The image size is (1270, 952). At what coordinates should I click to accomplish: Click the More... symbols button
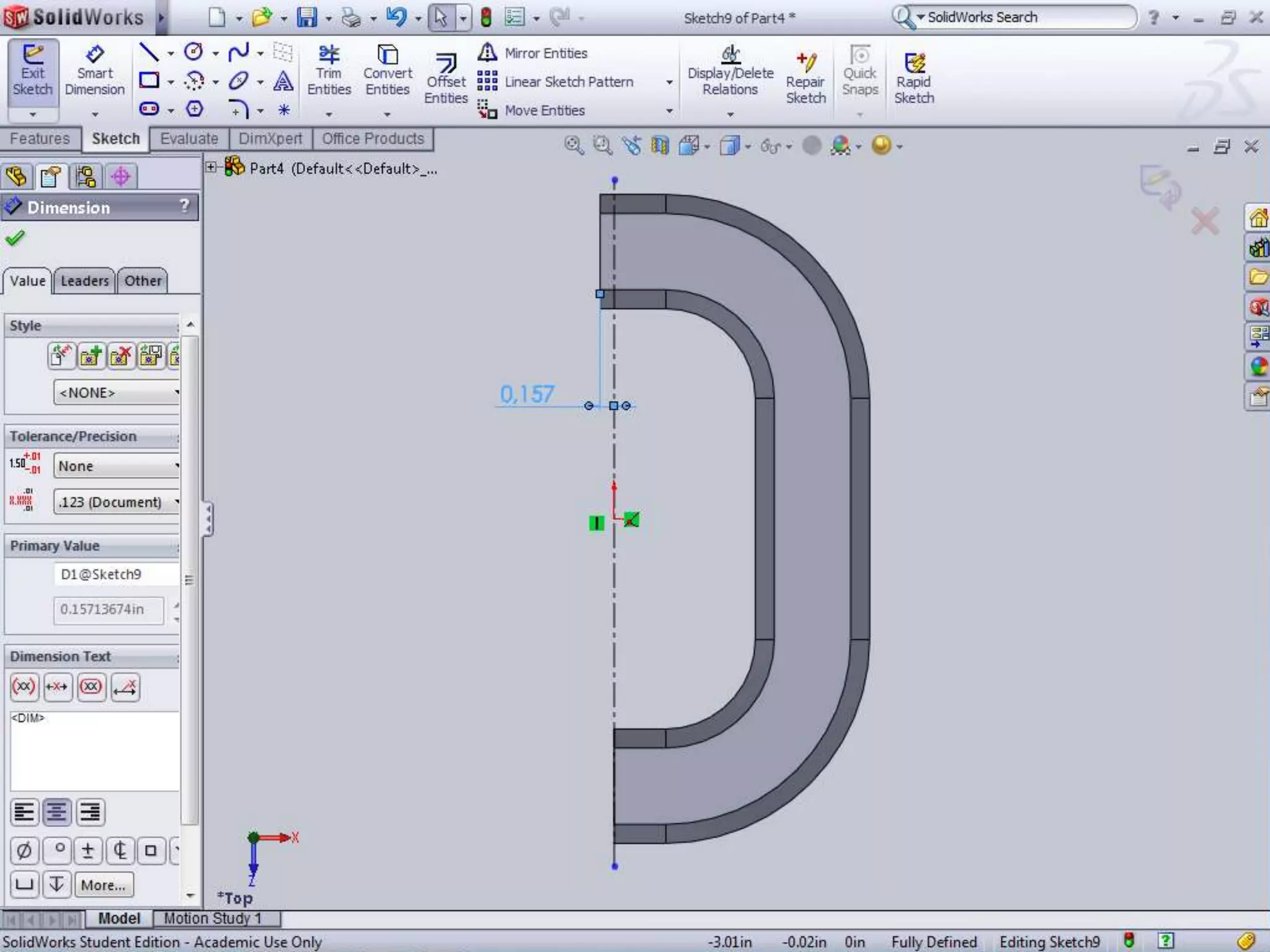[103, 885]
